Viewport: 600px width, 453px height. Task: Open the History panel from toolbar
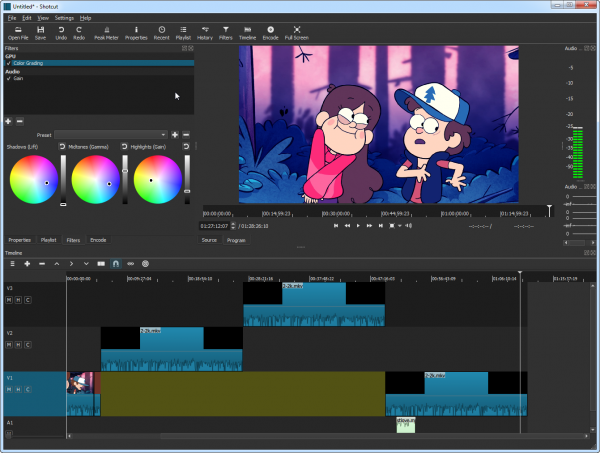tap(204, 33)
